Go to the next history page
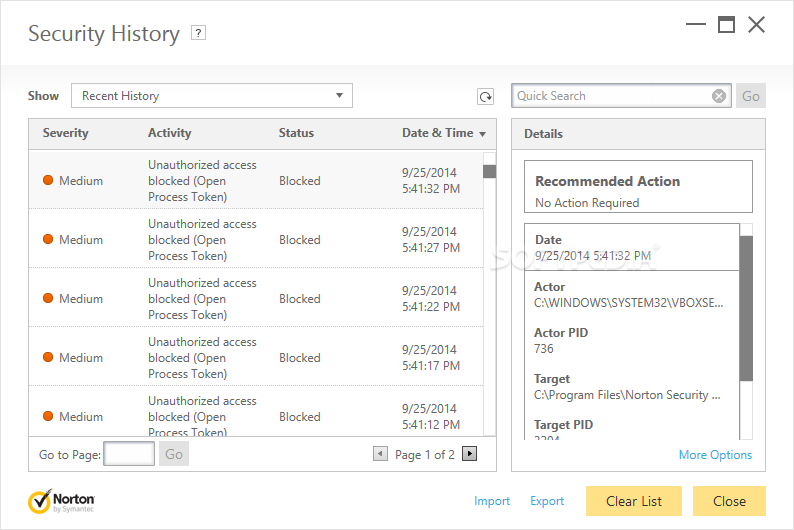Viewport: 794px width, 530px height. pos(470,454)
